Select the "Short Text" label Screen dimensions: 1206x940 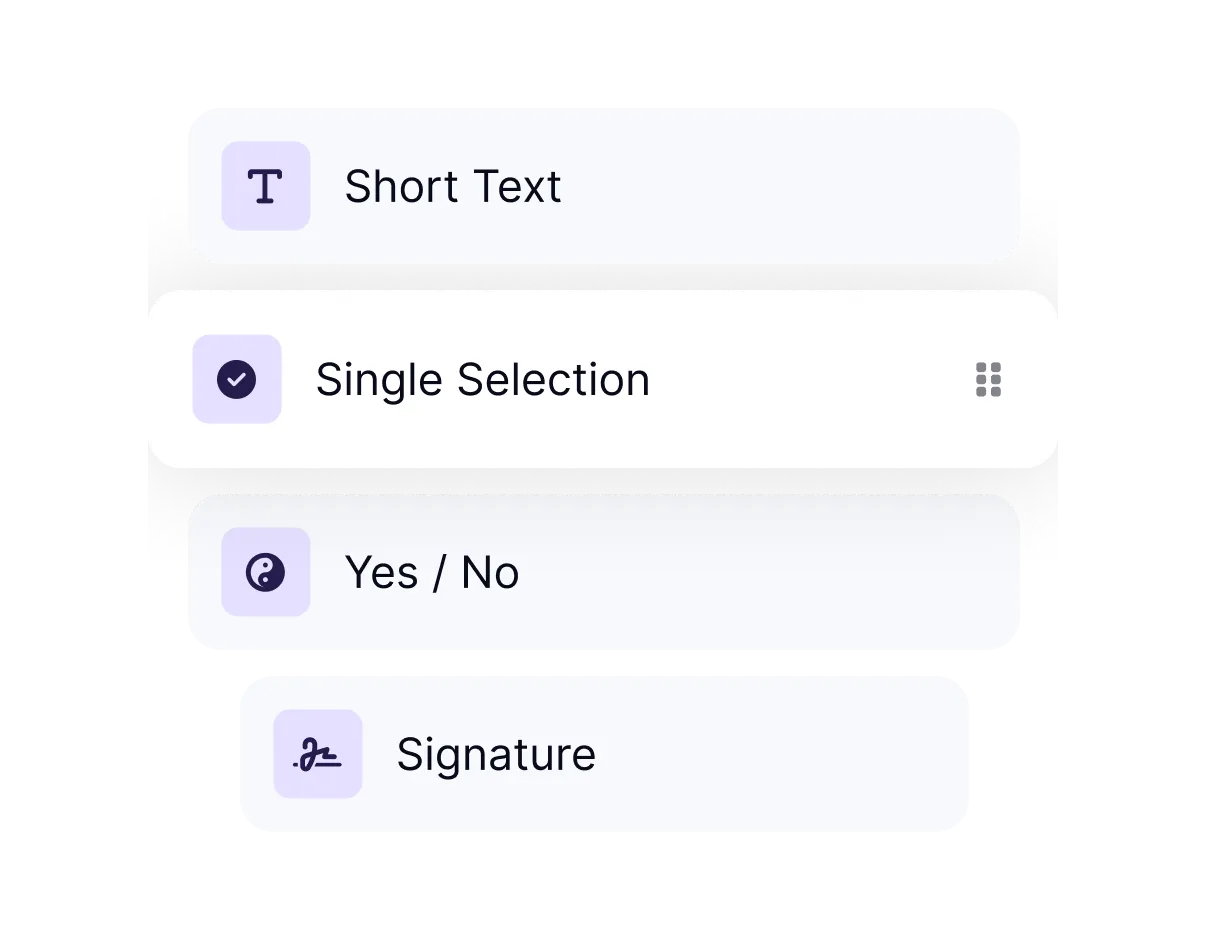coord(452,187)
